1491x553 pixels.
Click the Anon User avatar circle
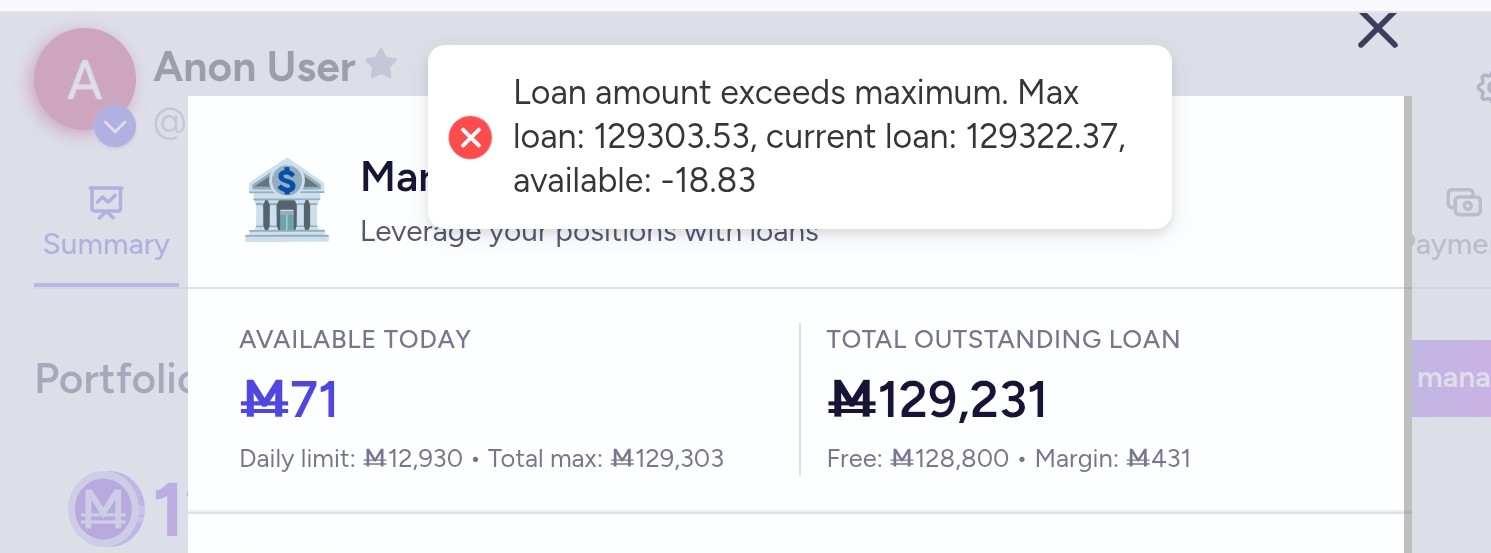84,79
